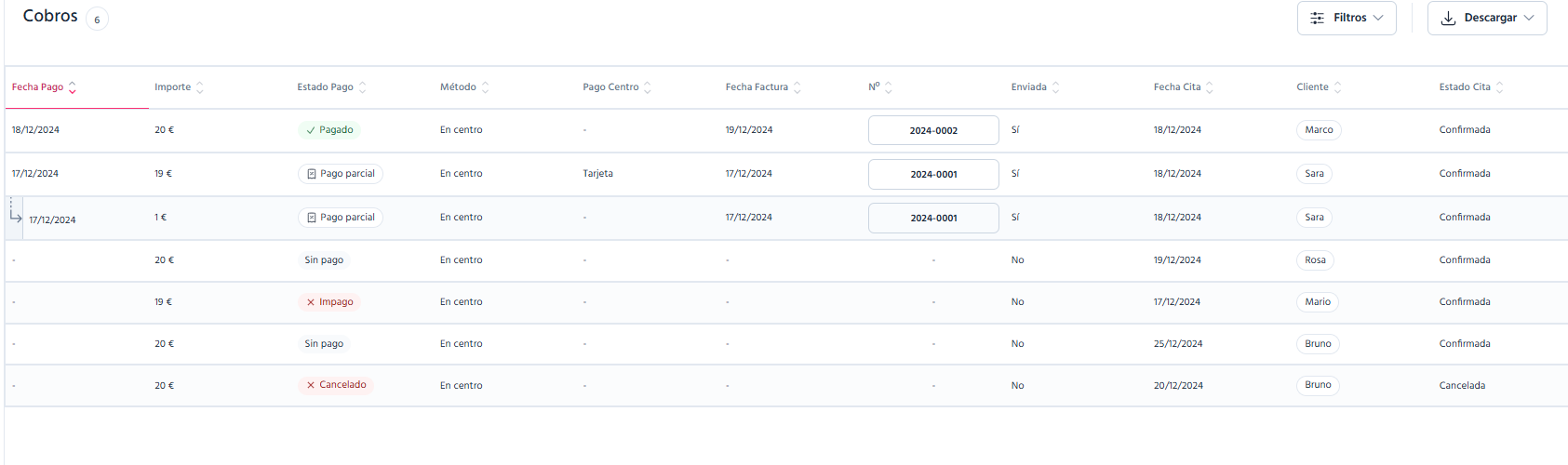
Task: Sort by Enviada column arrows
Action: click(1056, 87)
